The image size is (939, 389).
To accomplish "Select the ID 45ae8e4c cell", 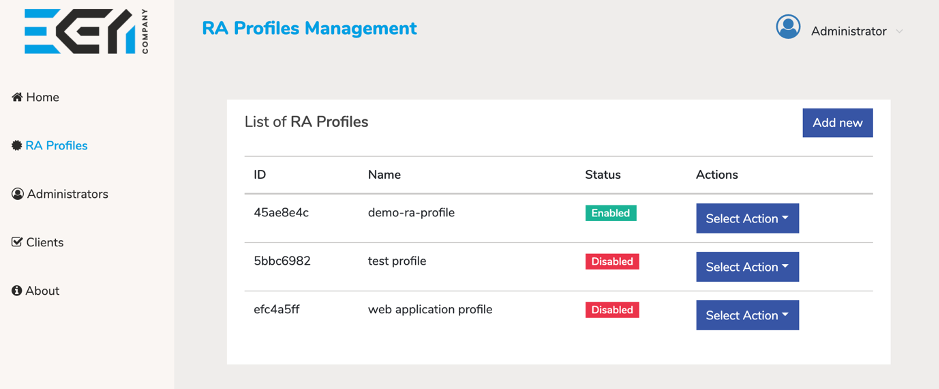I will (x=281, y=213).
